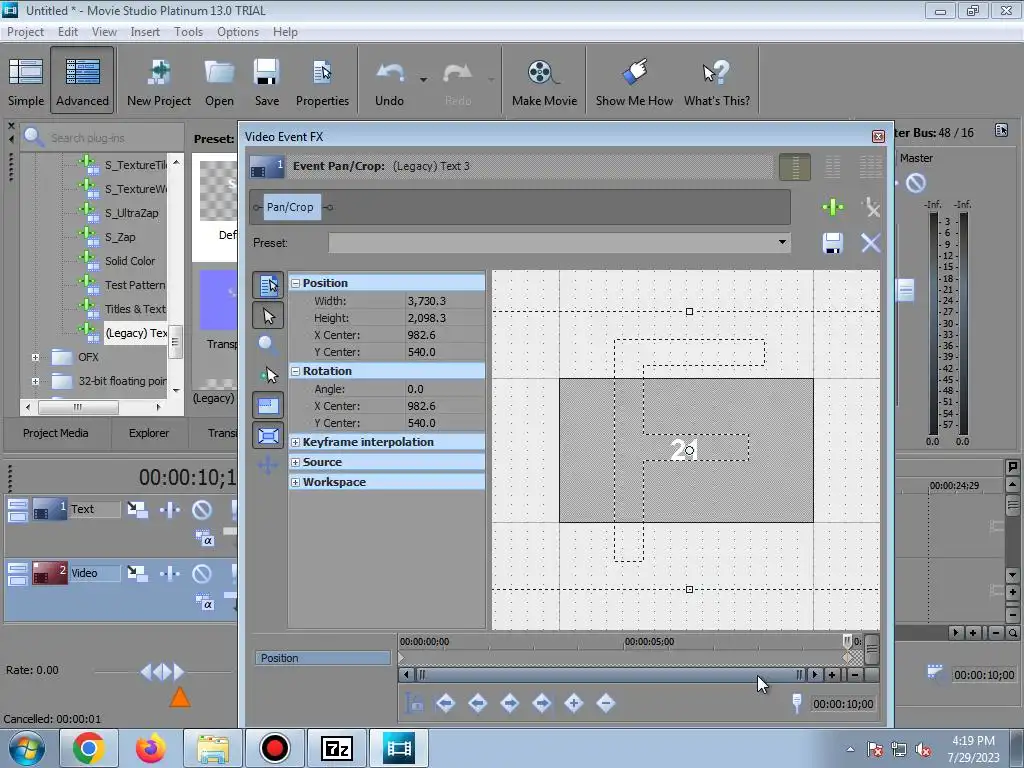1024x768 pixels.
Task: Mute the Text track
Action: (x=202, y=509)
